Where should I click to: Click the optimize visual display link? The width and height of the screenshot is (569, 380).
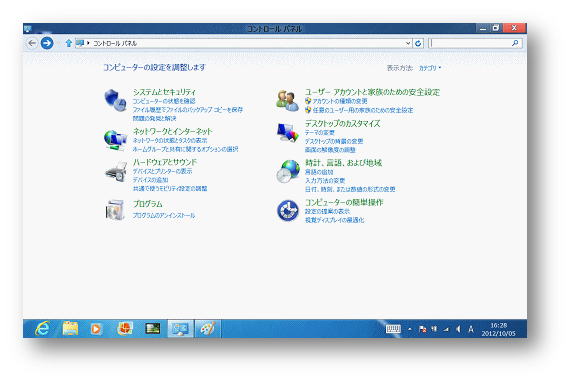pos(335,220)
